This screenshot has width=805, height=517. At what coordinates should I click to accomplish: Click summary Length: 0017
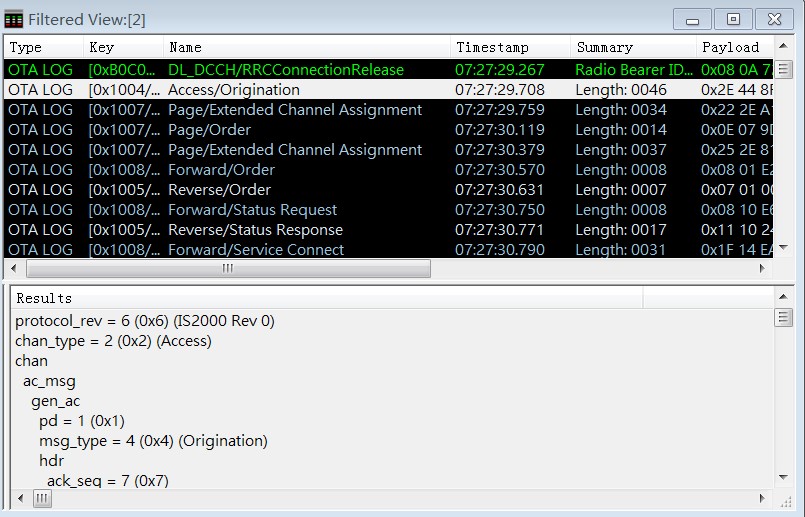[x=621, y=229]
